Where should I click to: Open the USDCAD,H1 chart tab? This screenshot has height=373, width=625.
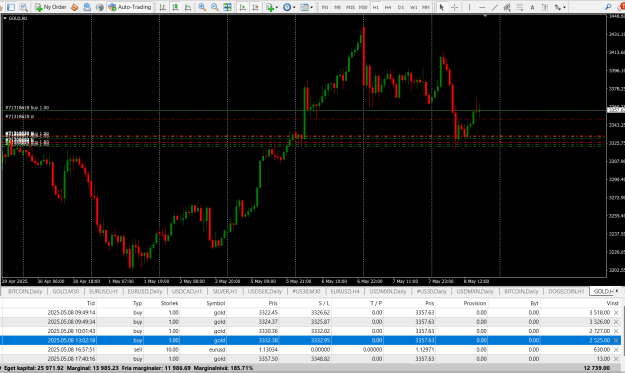tap(187, 291)
